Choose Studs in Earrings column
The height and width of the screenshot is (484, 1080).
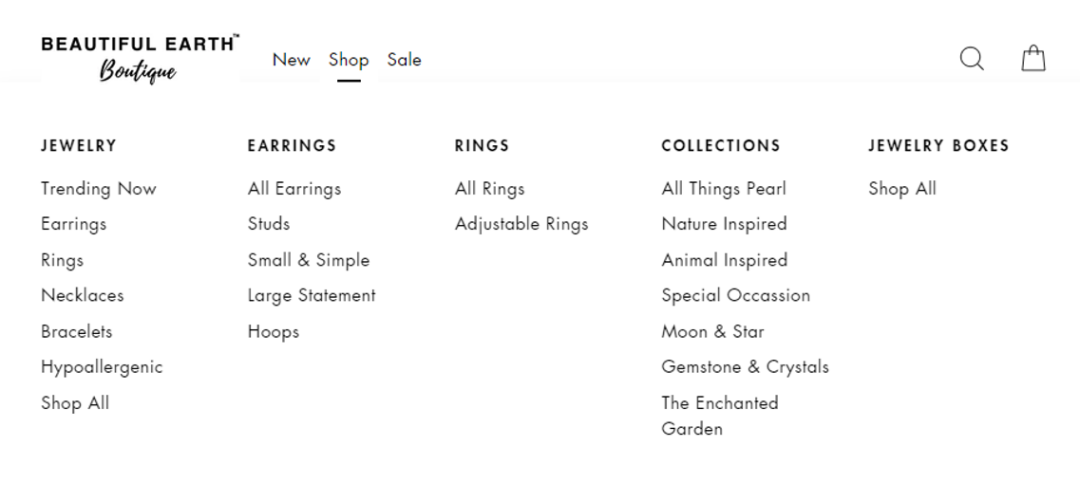(269, 224)
